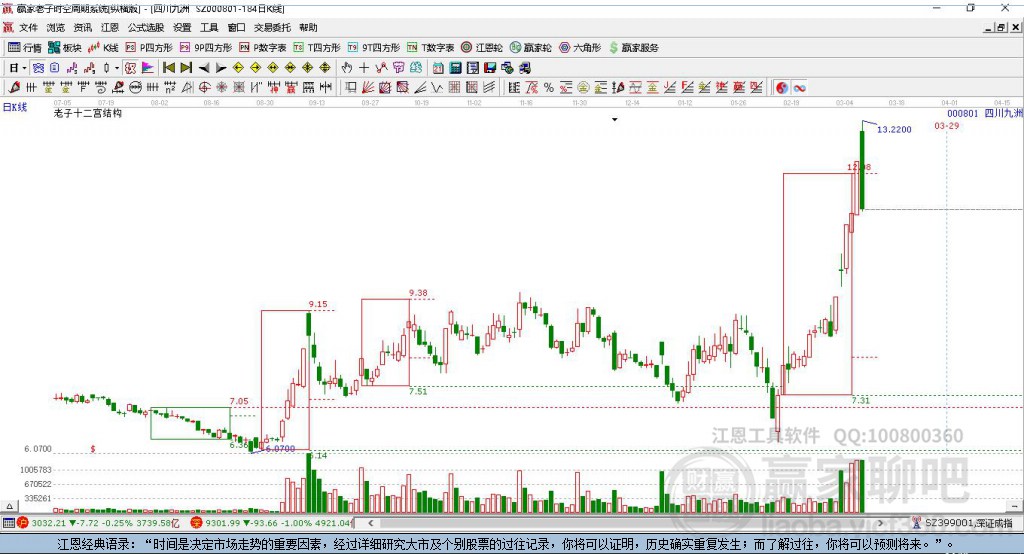Open the 设置 menu
Screen dimensions: 1024x554
tap(182, 27)
